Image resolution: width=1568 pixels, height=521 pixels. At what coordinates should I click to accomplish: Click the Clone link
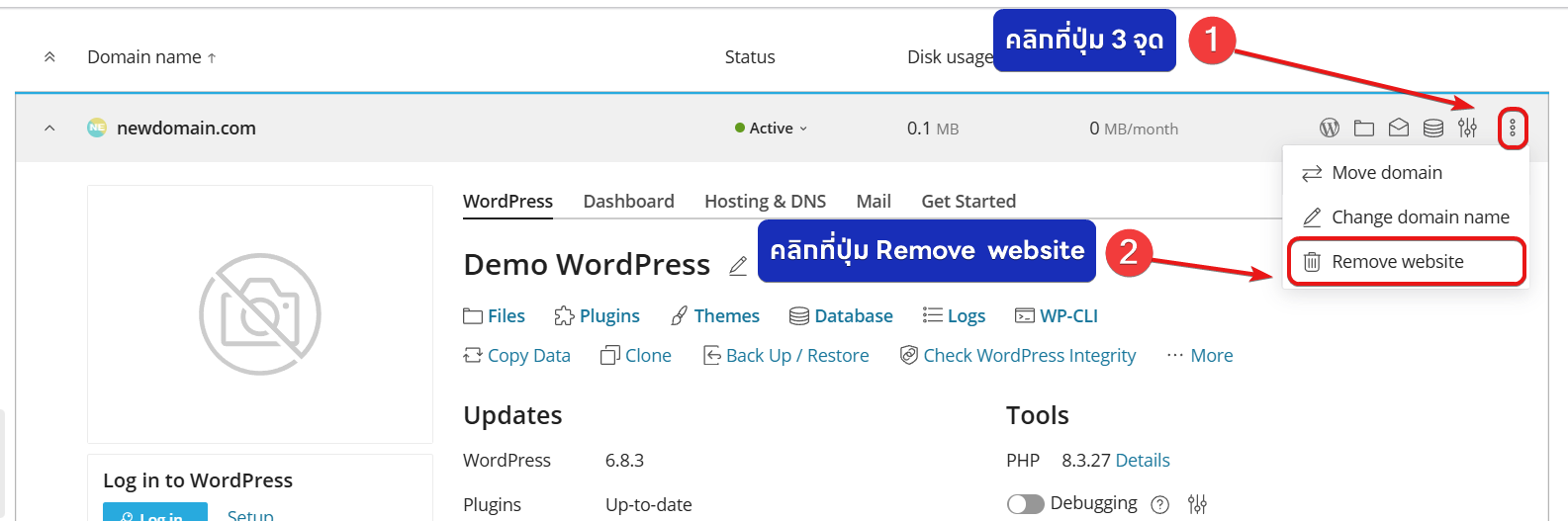(636, 356)
